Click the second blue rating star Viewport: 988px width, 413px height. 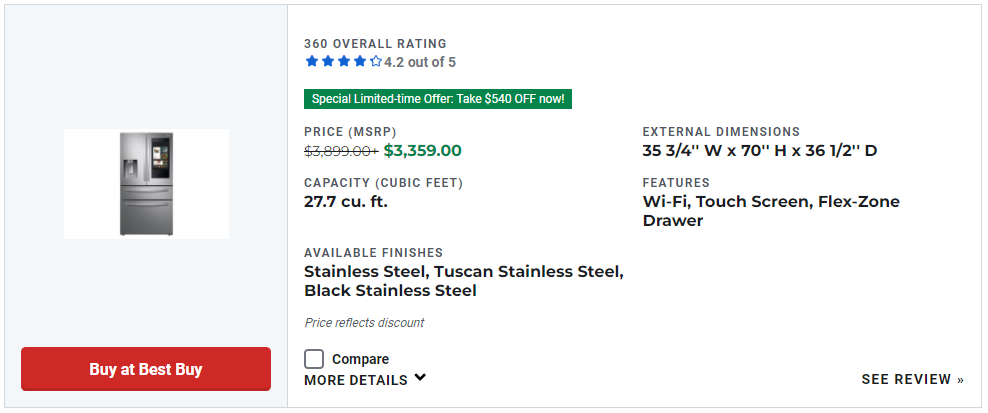pyautogui.click(x=328, y=62)
